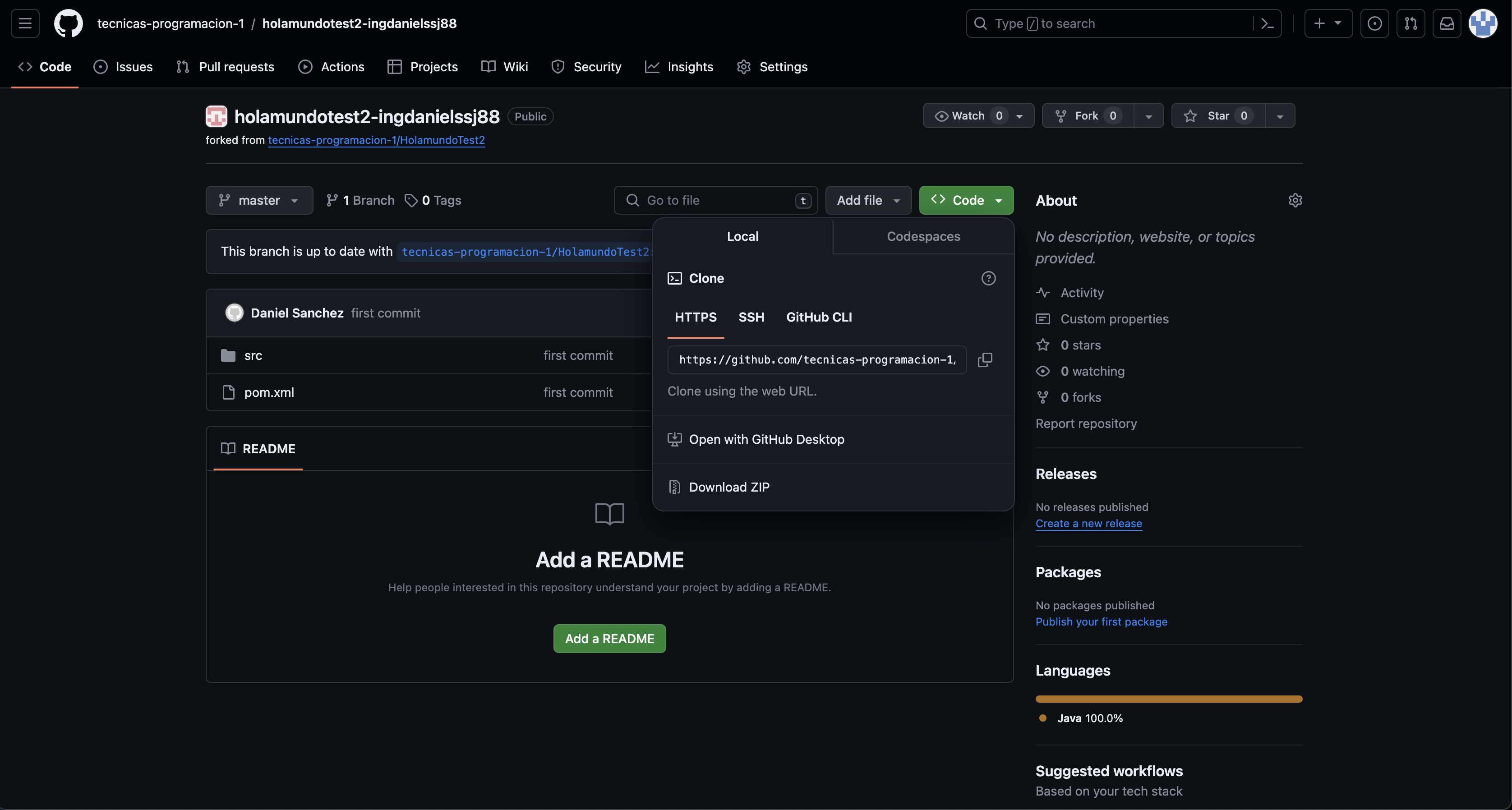Viewport: 1512px width, 810px height.
Task: Open the command palette icon in search bar
Action: [x=1267, y=23]
